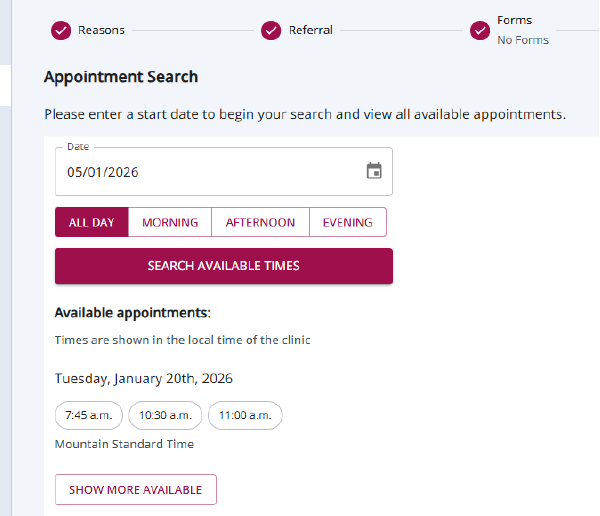Viewport: 600px width, 516px height.
Task: Click the Forms step checkmark icon
Action: pyautogui.click(x=480, y=30)
